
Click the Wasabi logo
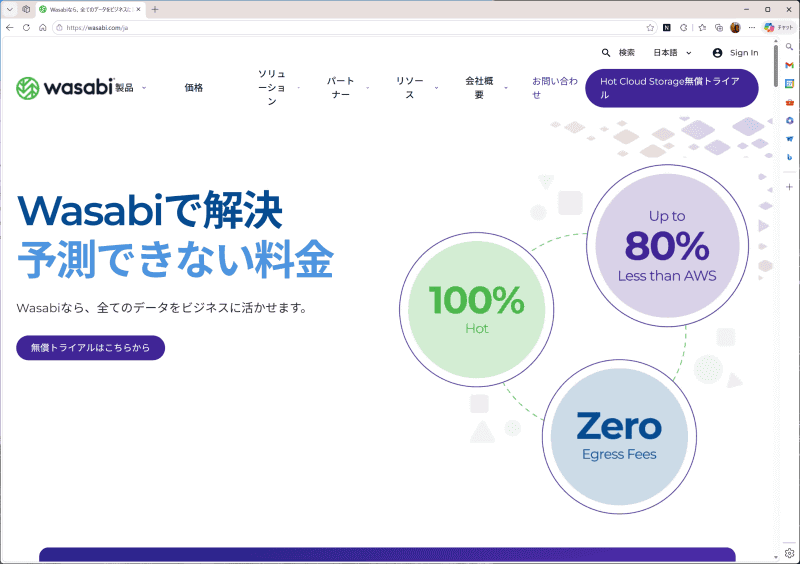[x=64, y=88]
